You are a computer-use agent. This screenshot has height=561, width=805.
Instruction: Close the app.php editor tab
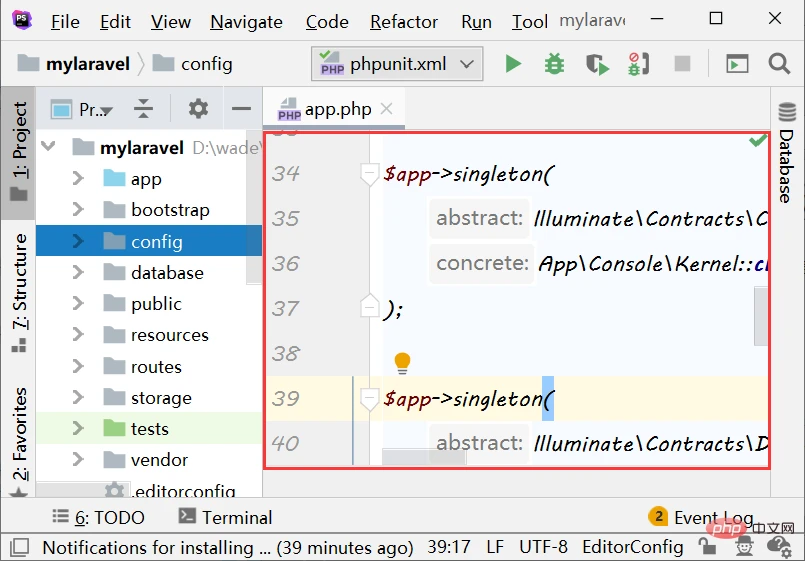387,109
